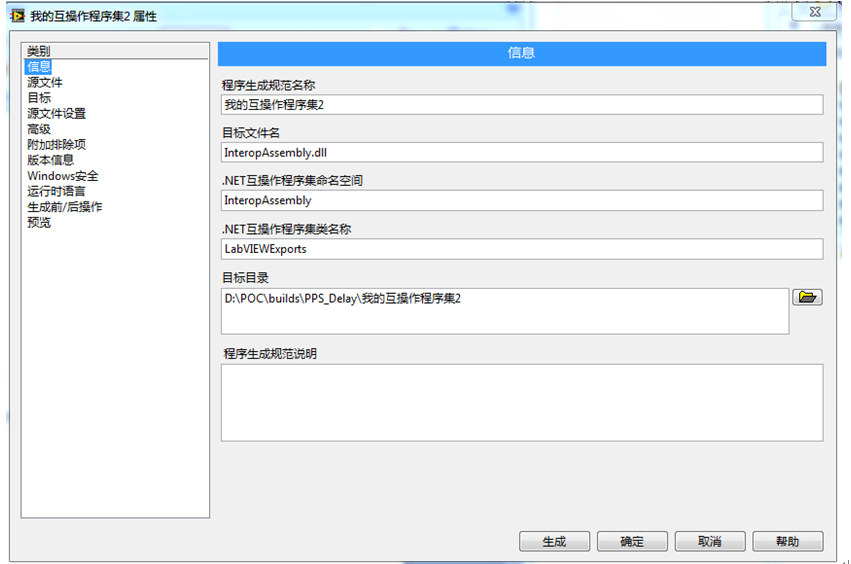
Task: Click the 类别 list header
Action: click(115, 50)
